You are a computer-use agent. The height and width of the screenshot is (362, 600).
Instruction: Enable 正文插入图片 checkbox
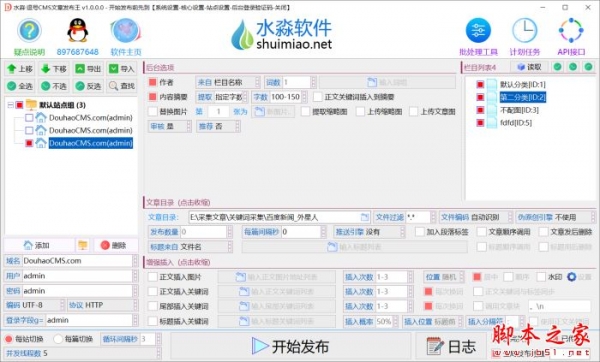153,277
